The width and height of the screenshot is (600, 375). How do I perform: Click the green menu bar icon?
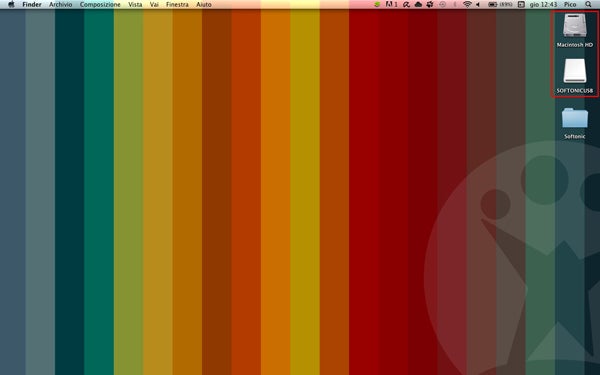coord(377,5)
